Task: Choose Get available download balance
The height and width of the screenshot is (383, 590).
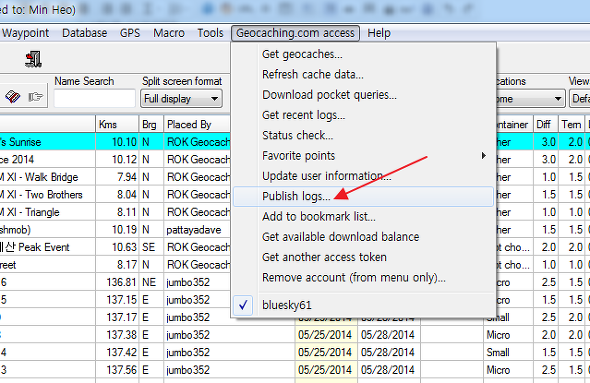Action: [363, 237]
